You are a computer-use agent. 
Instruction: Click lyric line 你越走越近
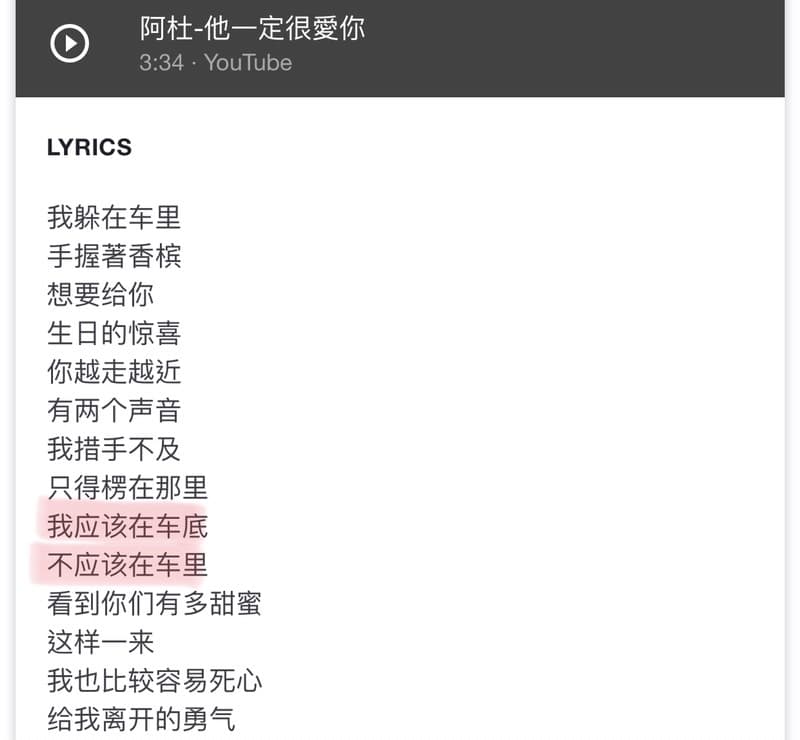pos(114,372)
